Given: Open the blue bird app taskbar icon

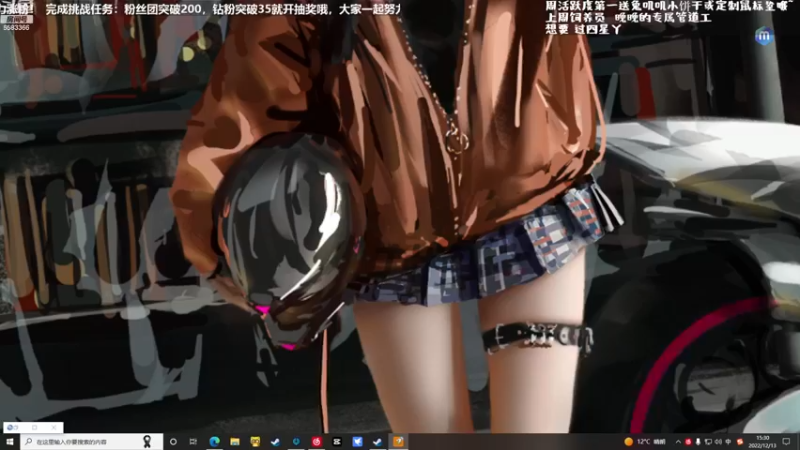Looking at the screenshot, I should click(357, 442).
